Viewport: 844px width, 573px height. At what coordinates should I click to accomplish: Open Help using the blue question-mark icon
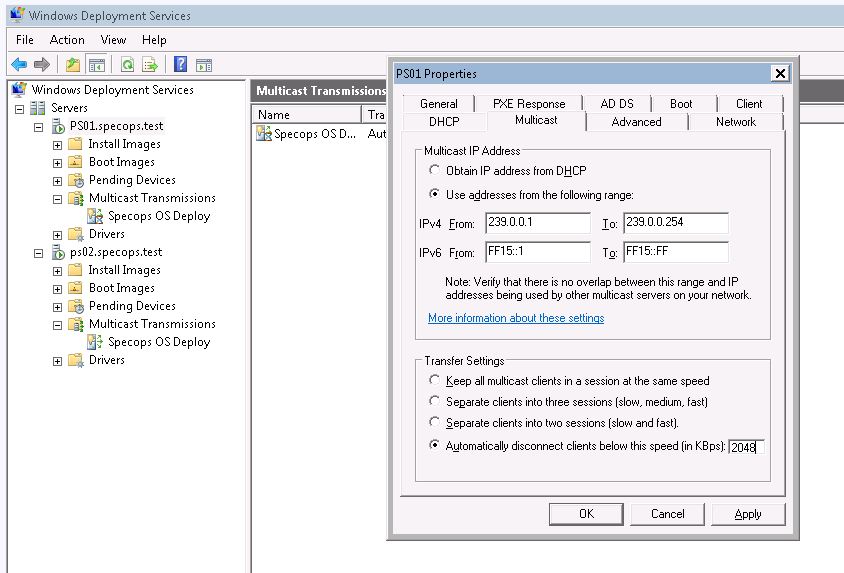pos(180,65)
